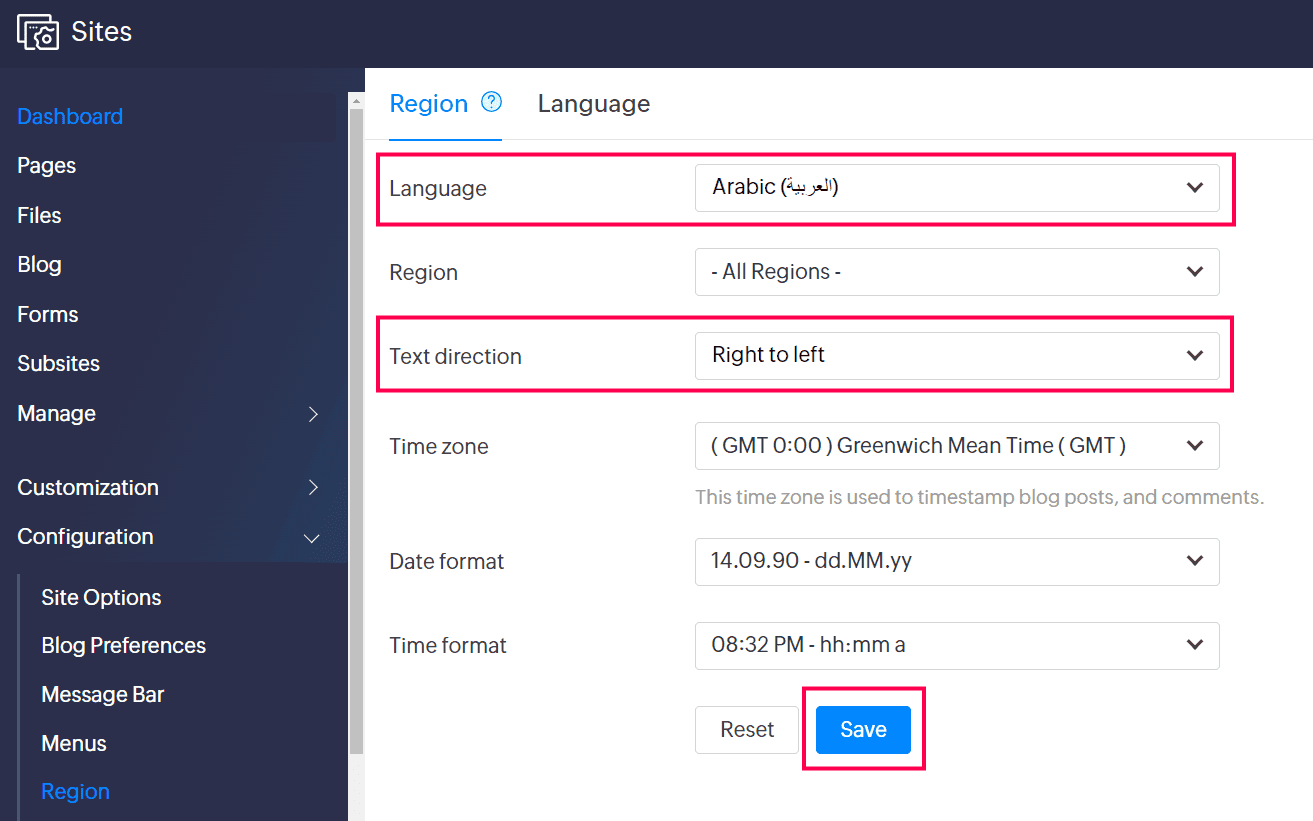Click the time zone timestamp help text
The height and width of the screenshot is (821, 1313).
[x=980, y=497]
